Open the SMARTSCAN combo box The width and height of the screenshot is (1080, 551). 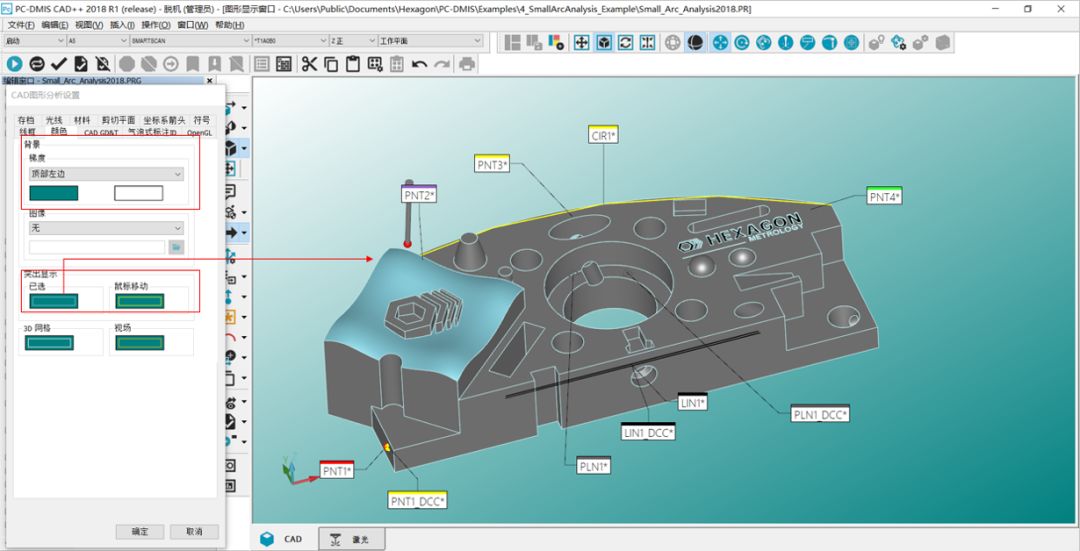[x=191, y=41]
